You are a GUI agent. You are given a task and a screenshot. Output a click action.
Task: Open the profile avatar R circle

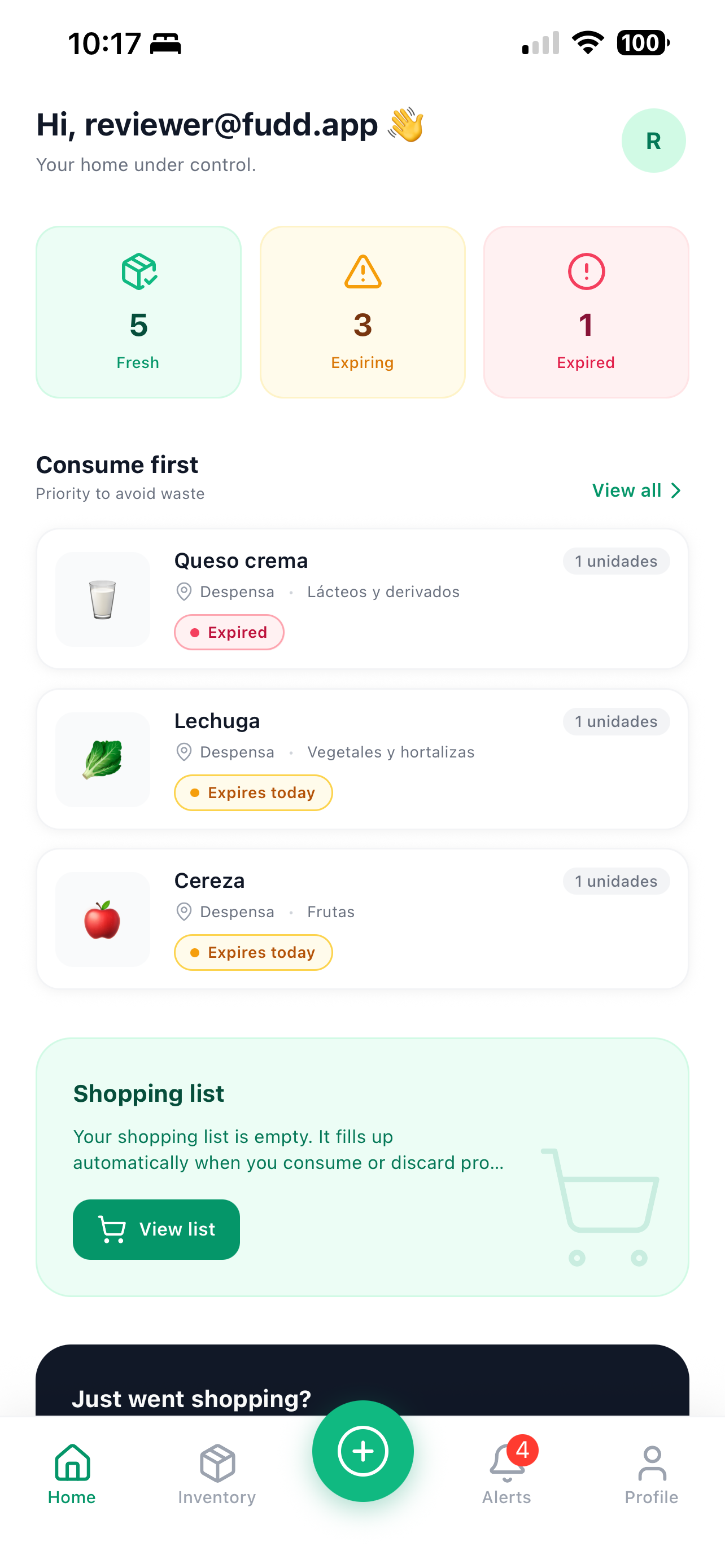pos(653,141)
